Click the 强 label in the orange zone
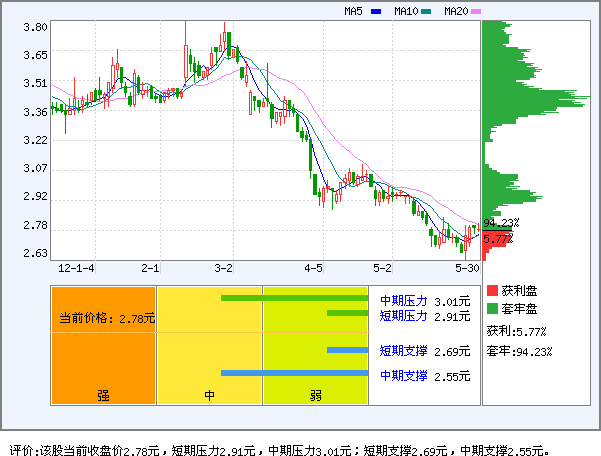 pyautogui.click(x=103, y=395)
